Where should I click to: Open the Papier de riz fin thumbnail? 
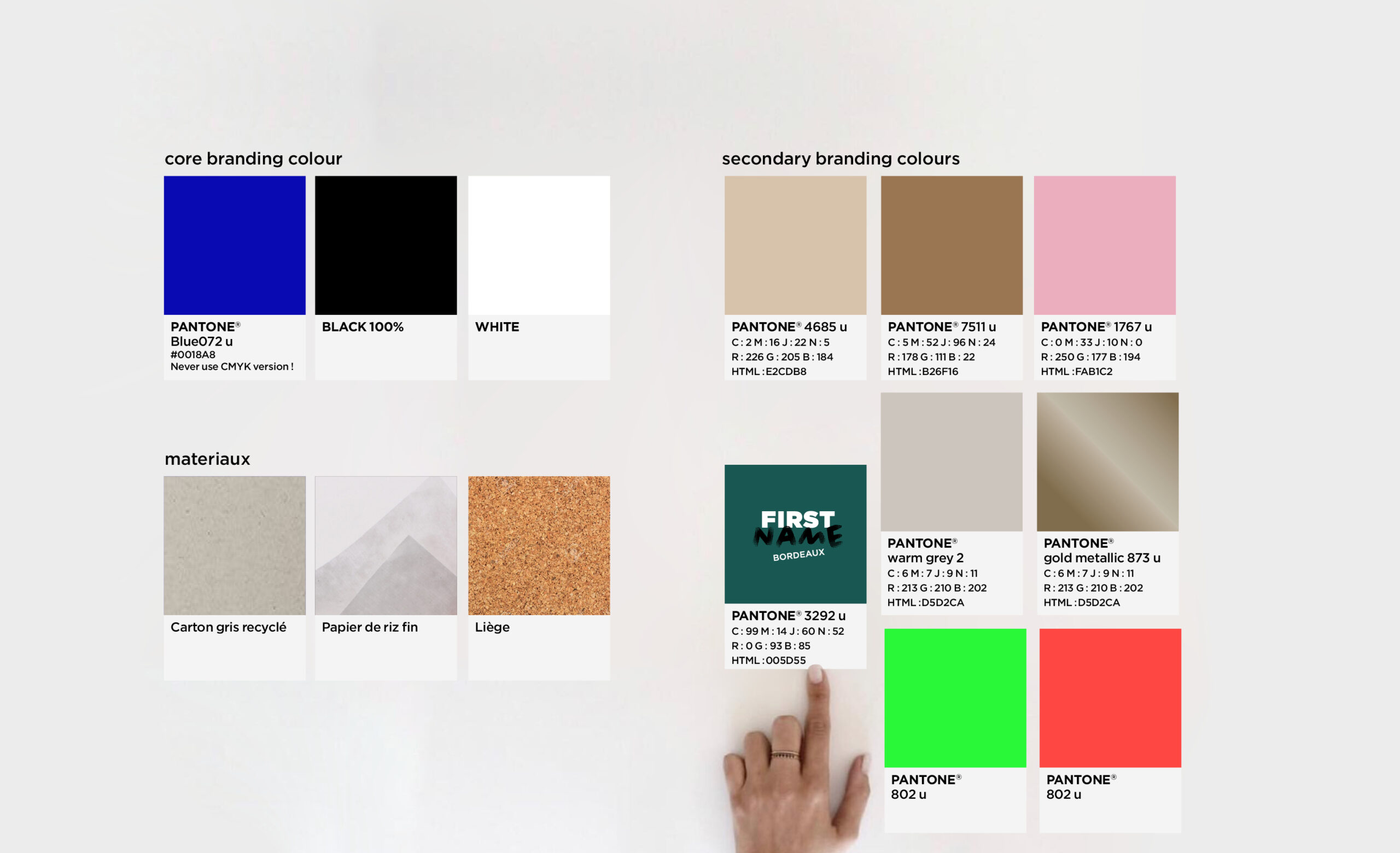coord(386,545)
